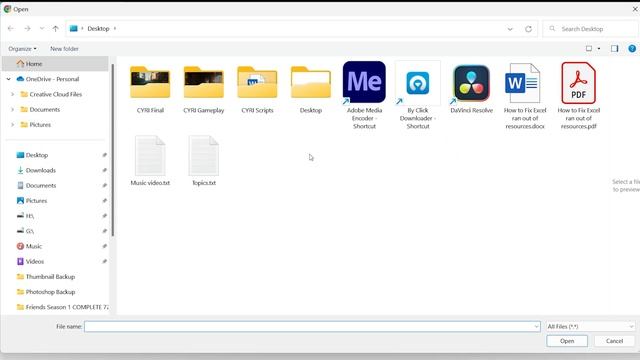Viewport: 640px width, 360px height.
Task: Open the All Files type dropdown
Action: click(590, 327)
